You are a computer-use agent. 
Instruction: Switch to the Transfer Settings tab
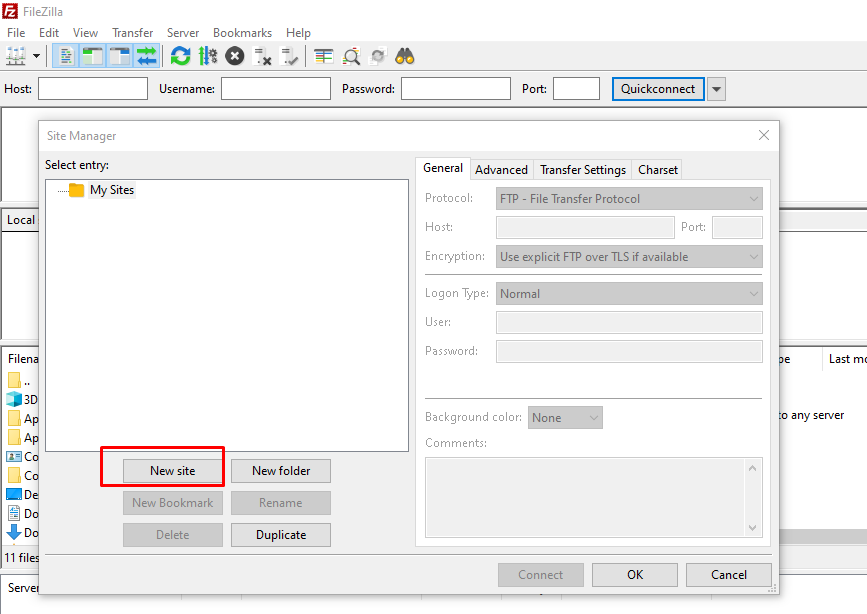(583, 170)
